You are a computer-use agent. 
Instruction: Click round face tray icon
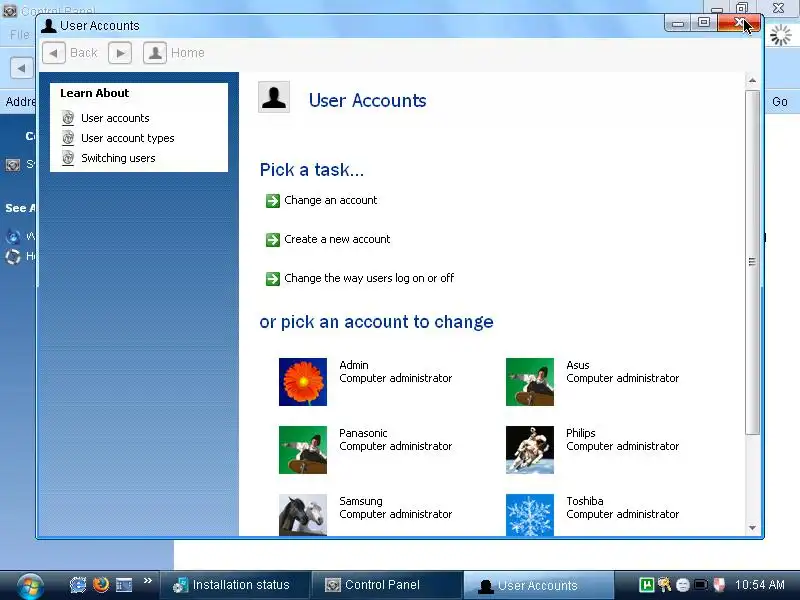tap(683, 585)
